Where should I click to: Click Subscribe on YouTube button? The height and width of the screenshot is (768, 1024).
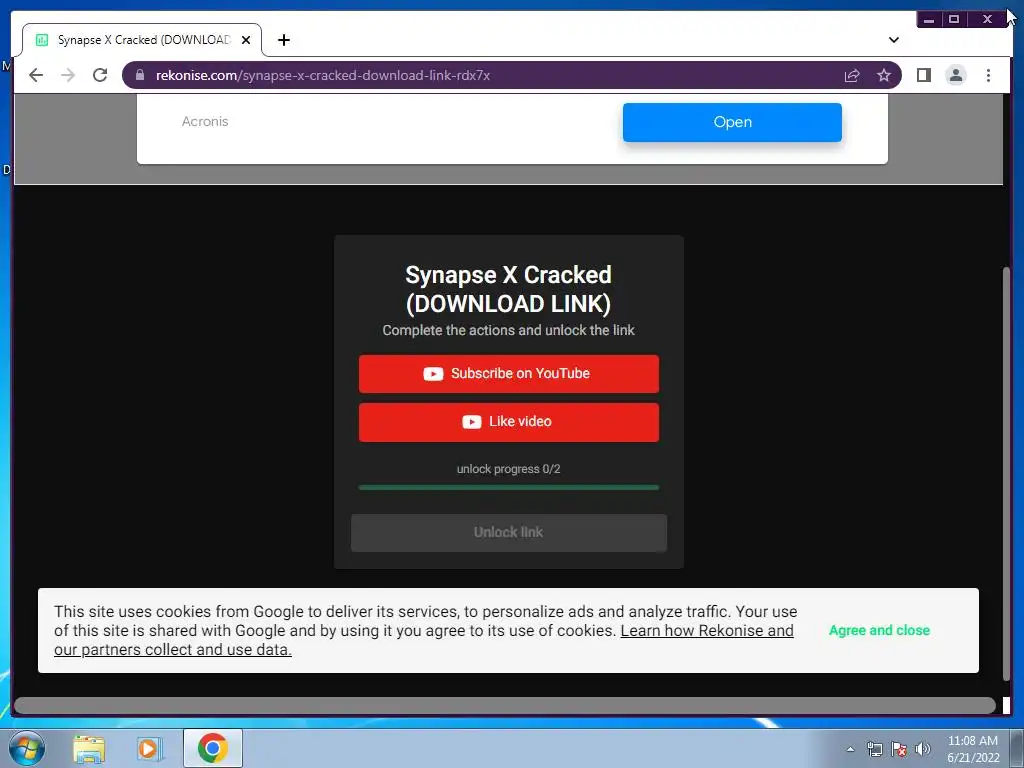509,374
